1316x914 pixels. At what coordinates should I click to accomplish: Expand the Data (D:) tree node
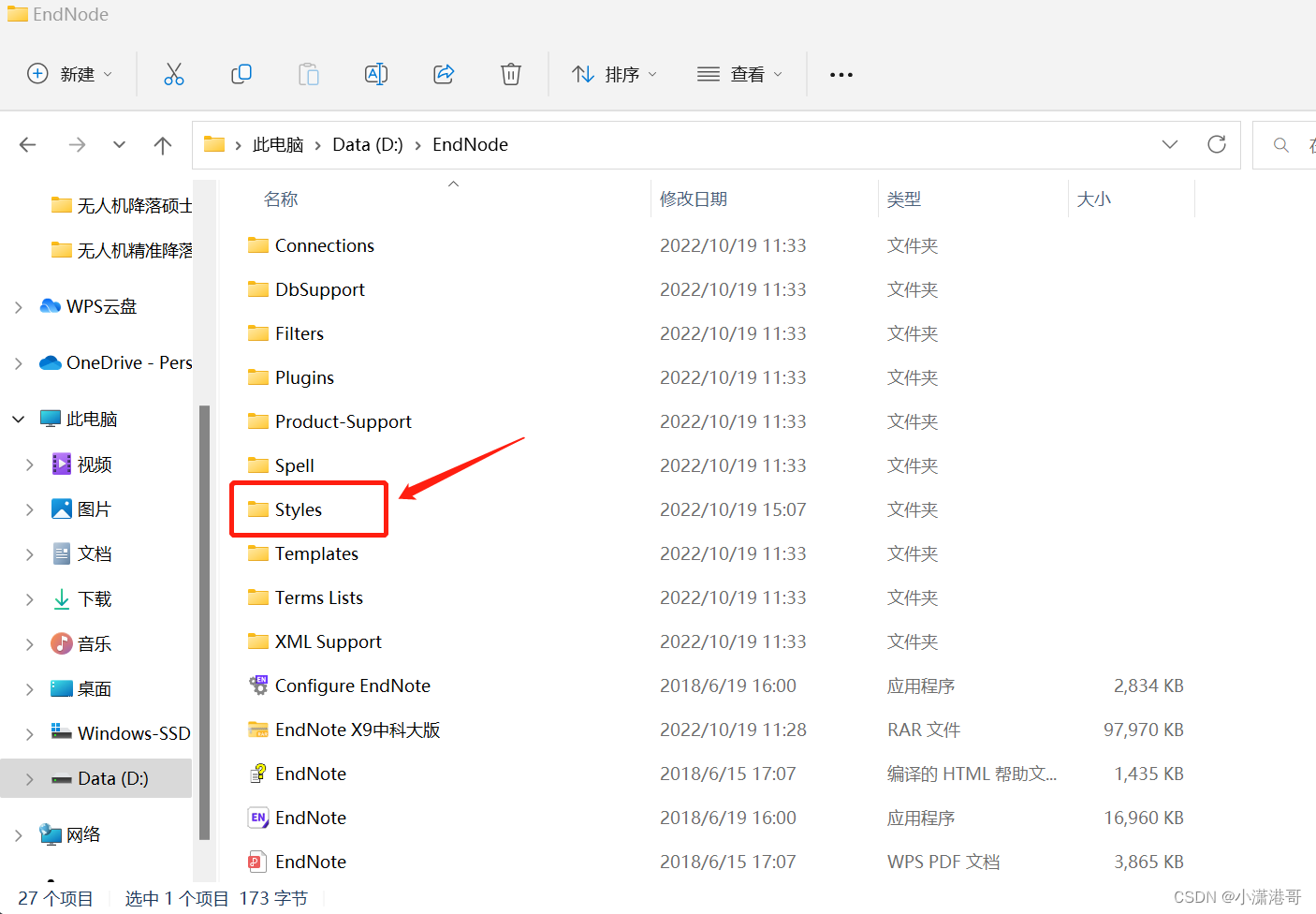29,779
